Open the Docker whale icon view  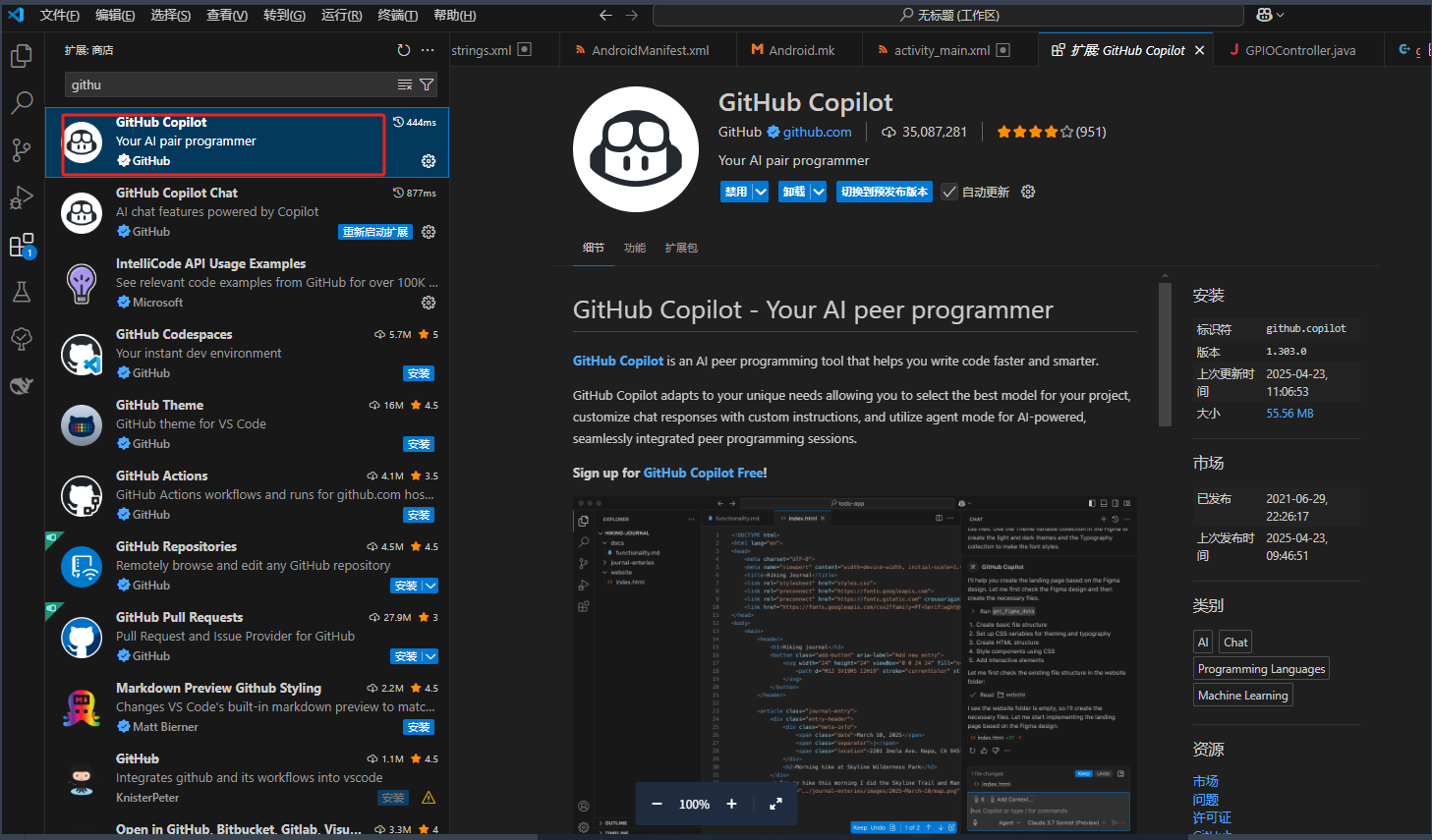(x=21, y=385)
